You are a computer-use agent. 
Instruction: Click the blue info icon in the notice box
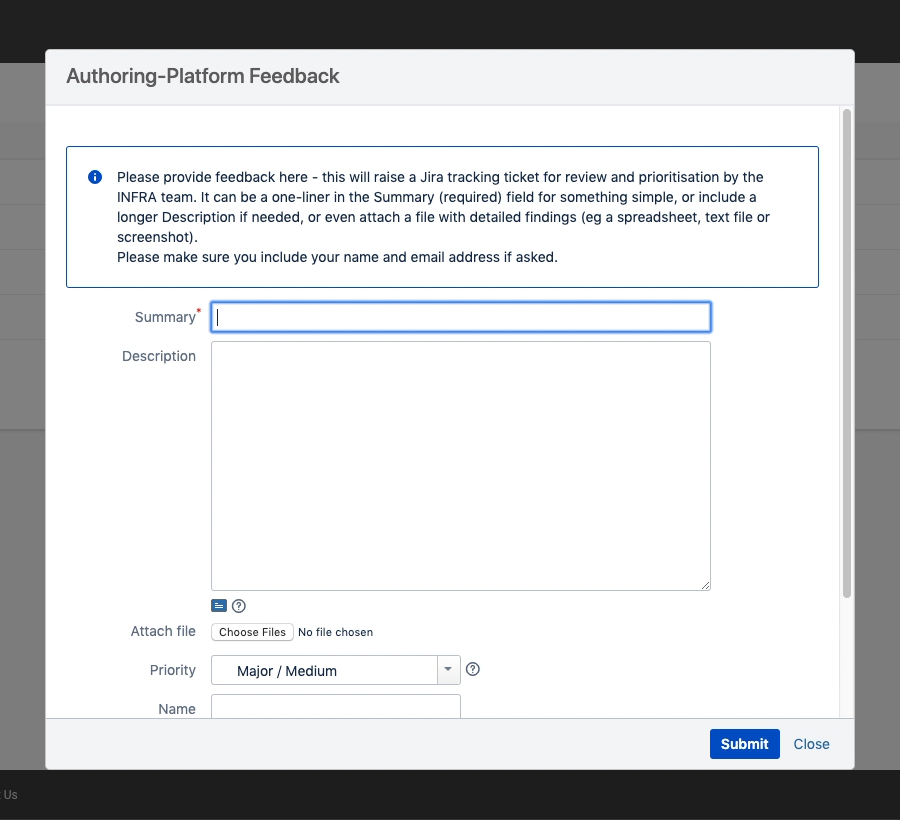point(95,177)
